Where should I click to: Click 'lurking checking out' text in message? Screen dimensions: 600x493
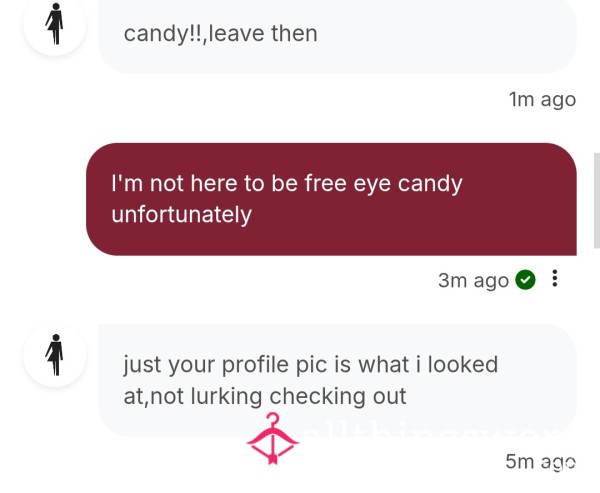click(298, 396)
